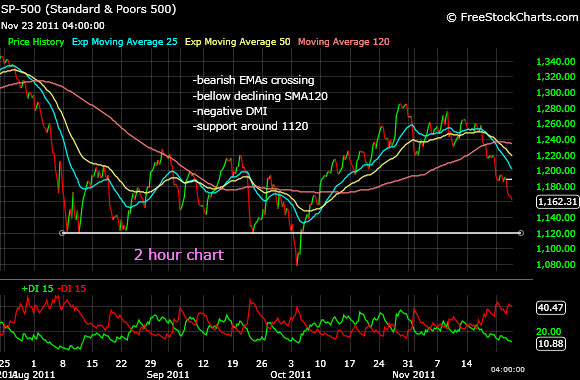
Task: Click the 1,300.00 price axis label
Action: (x=556, y=93)
